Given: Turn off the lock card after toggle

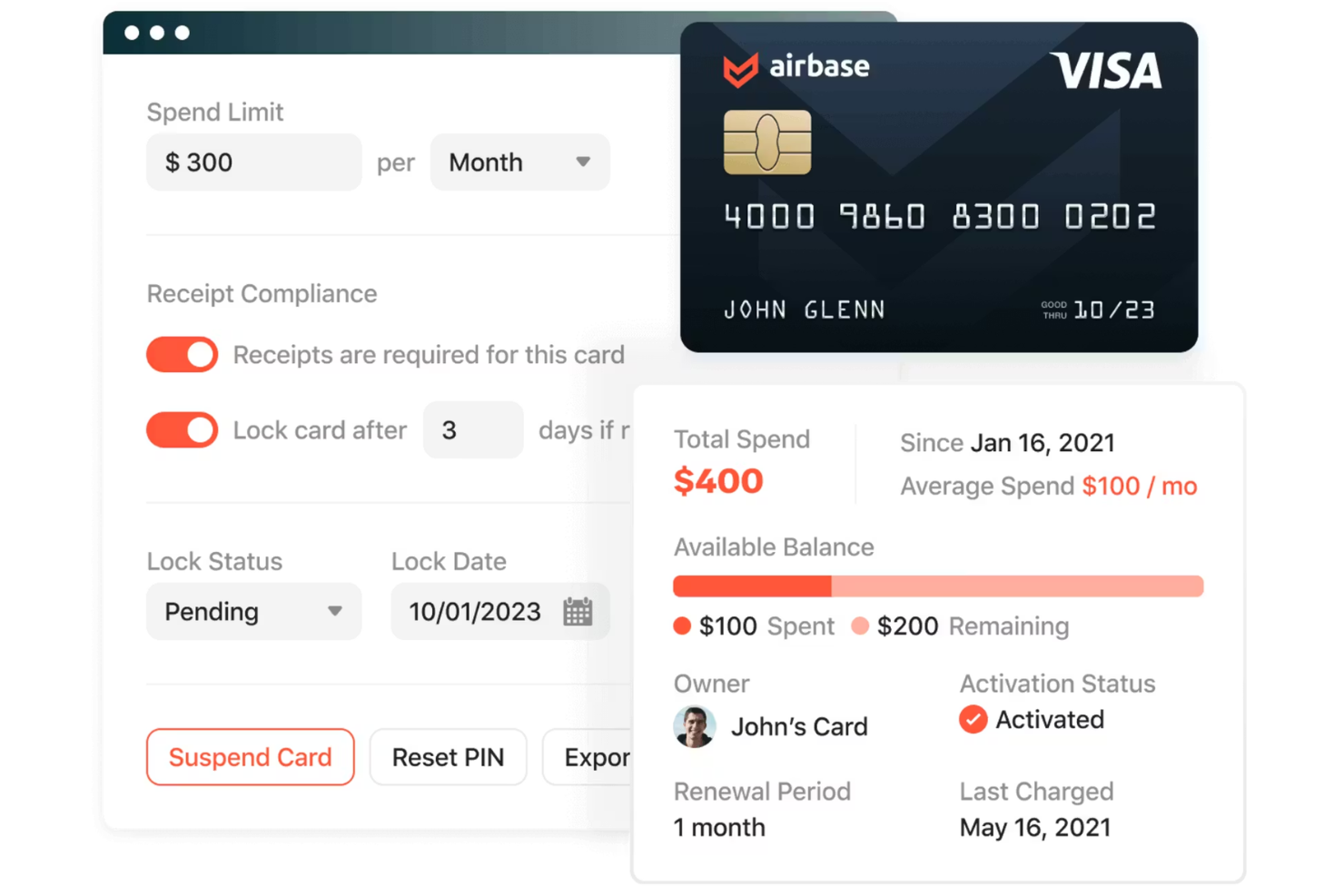Looking at the screenshot, I should [182, 429].
